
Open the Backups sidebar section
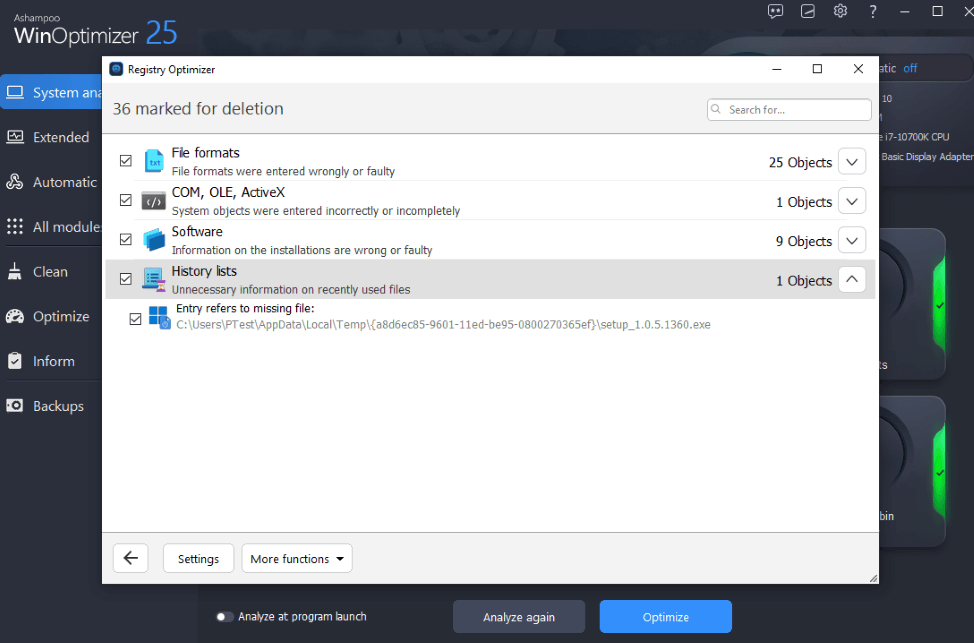point(52,406)
